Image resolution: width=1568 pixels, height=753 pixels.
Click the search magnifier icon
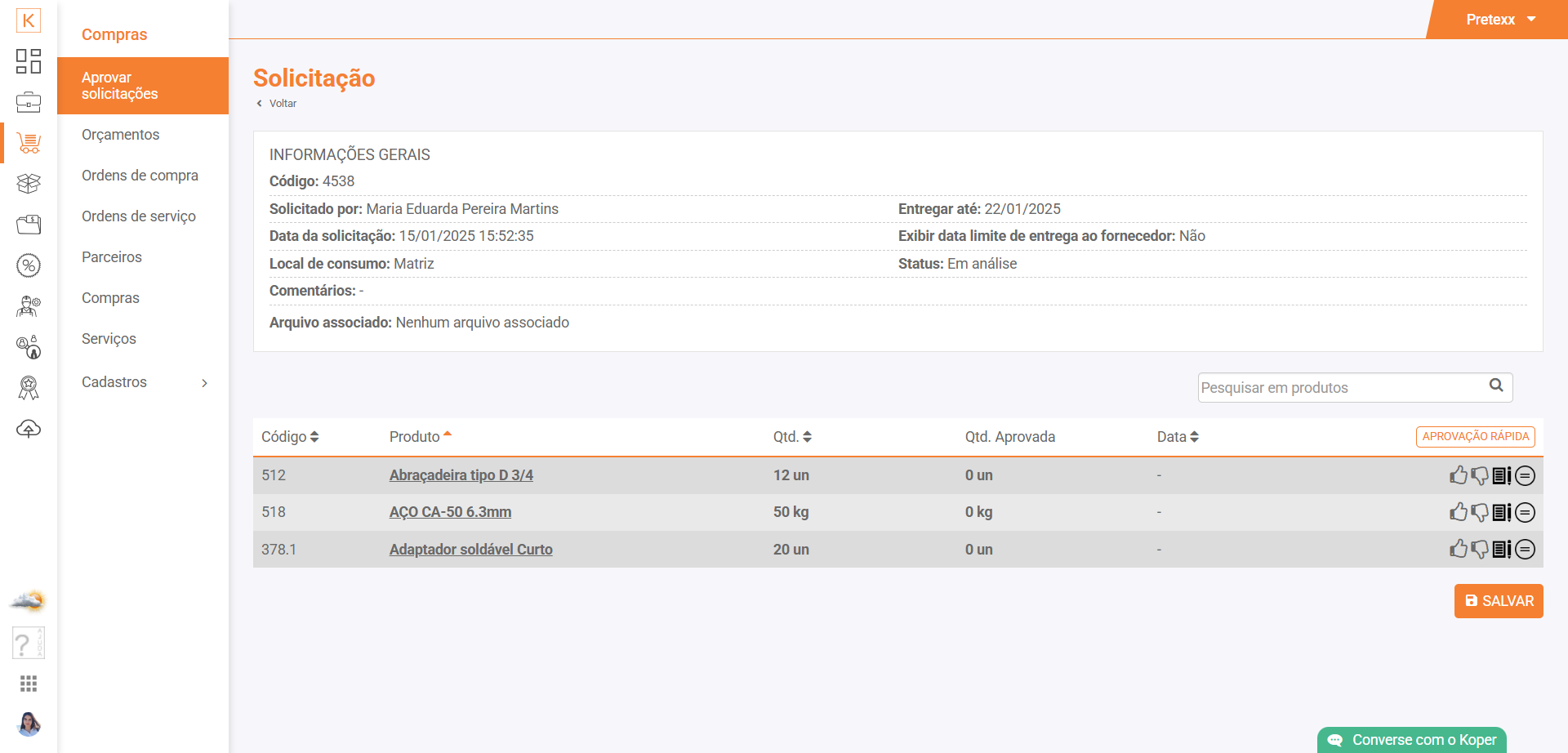(1496, 385)
